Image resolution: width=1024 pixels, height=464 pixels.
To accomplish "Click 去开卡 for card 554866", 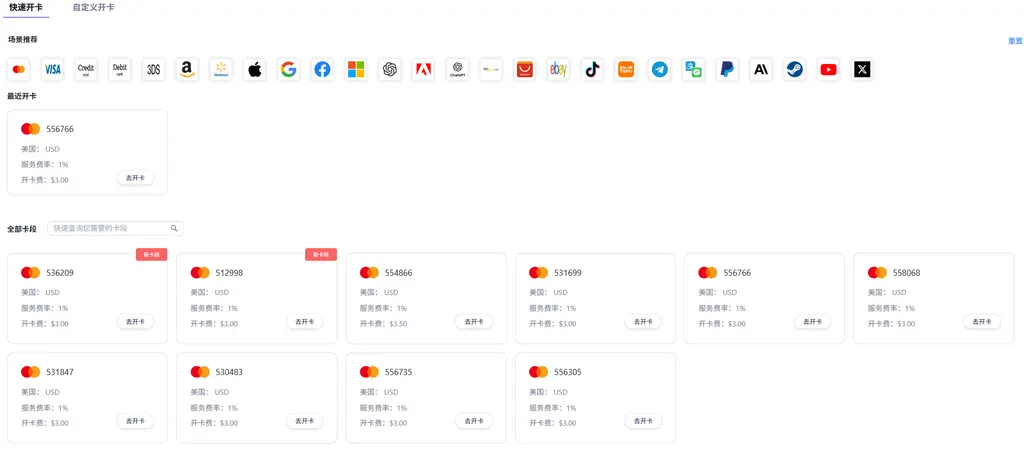I will click(474, 322).
